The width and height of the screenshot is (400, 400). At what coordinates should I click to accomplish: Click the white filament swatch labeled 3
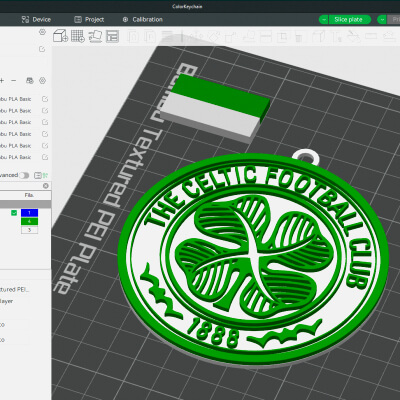(x=29, y=230)
